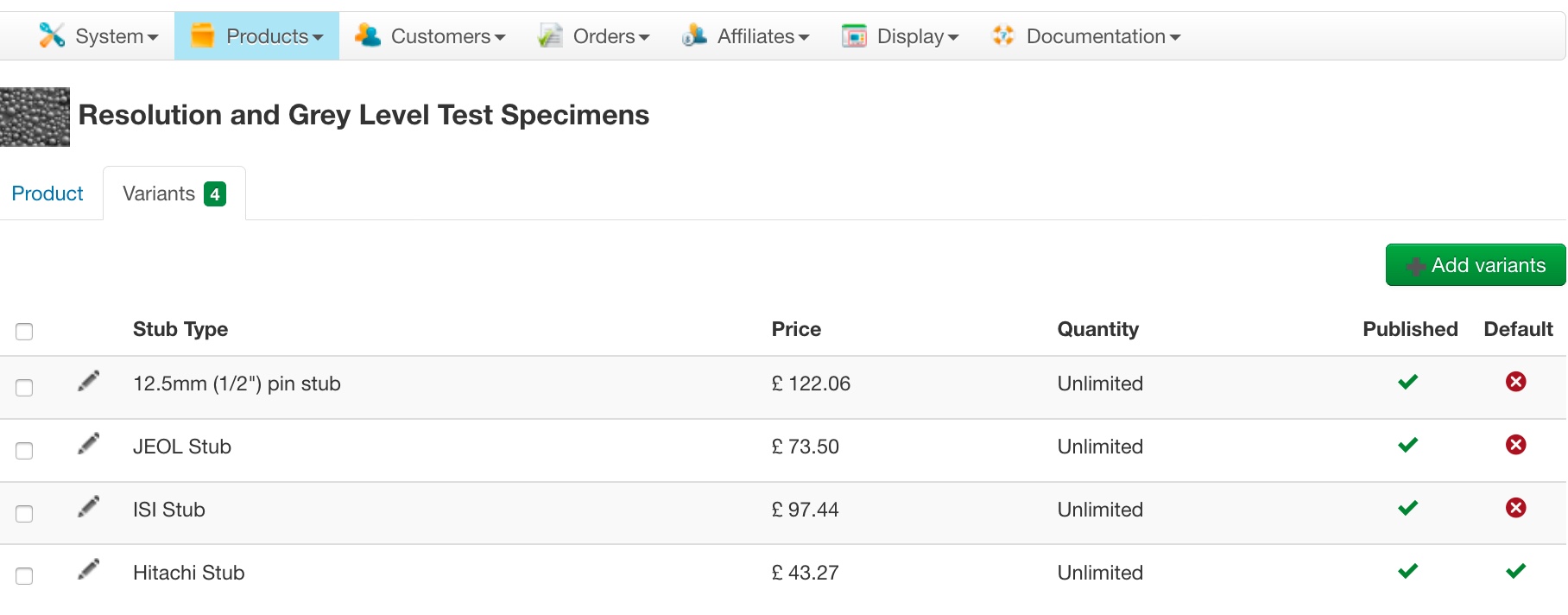Check the select-all checkbox in table header
The width and height of the screenshot is (1568, 615).
pos(24,332)
